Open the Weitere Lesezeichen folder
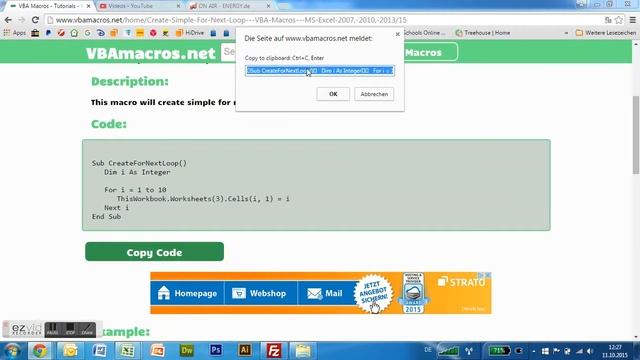The height and width of the screenshot is (360, 640). [606, 33]
